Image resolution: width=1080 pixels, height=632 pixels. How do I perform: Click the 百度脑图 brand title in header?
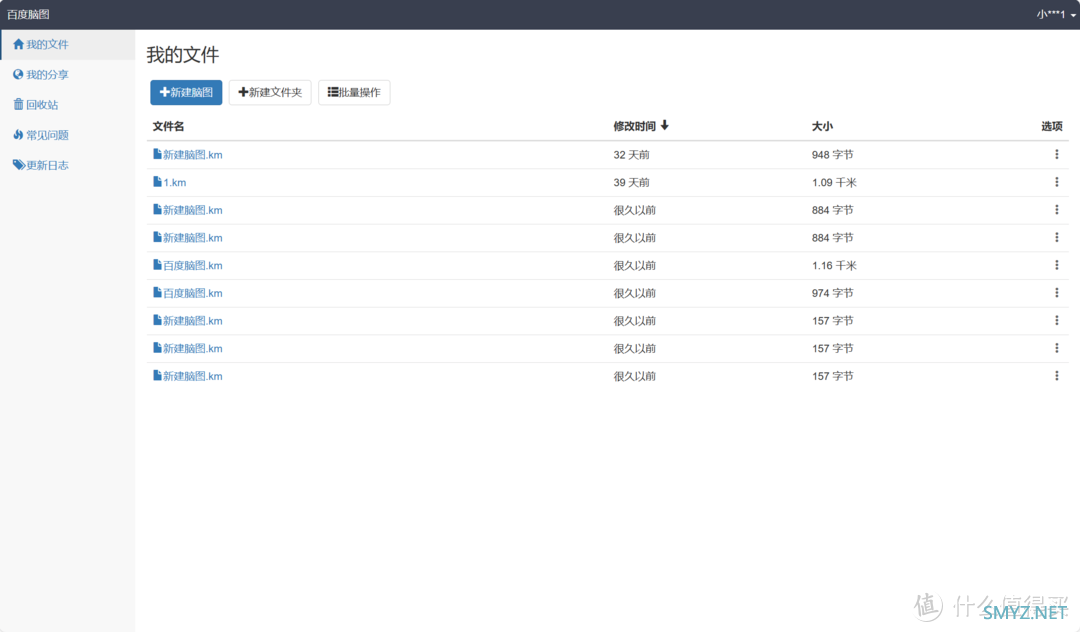(x=28, y=14)
